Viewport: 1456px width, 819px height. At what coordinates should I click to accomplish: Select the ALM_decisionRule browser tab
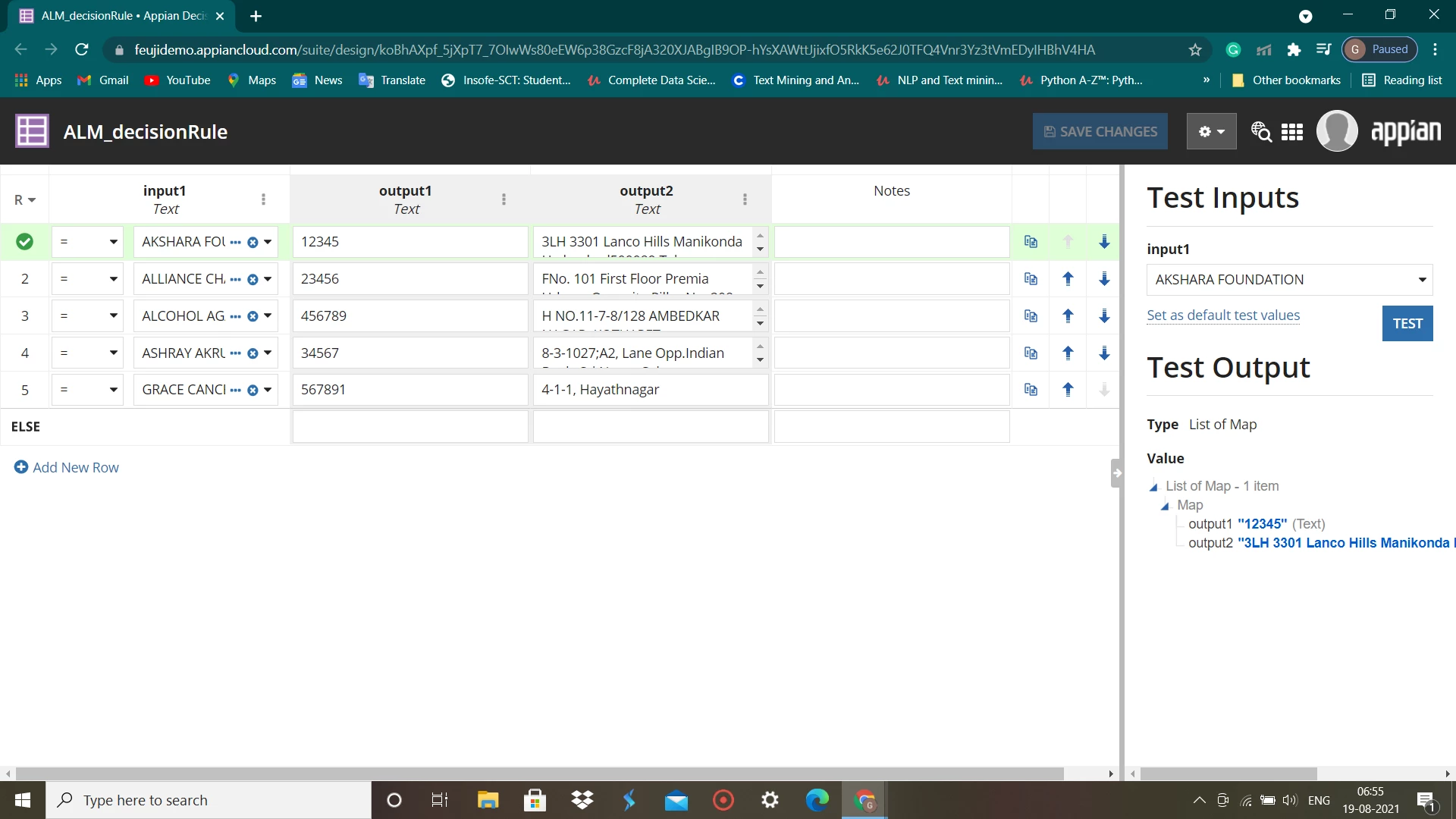pyautogui.click(x=121, y=16)
